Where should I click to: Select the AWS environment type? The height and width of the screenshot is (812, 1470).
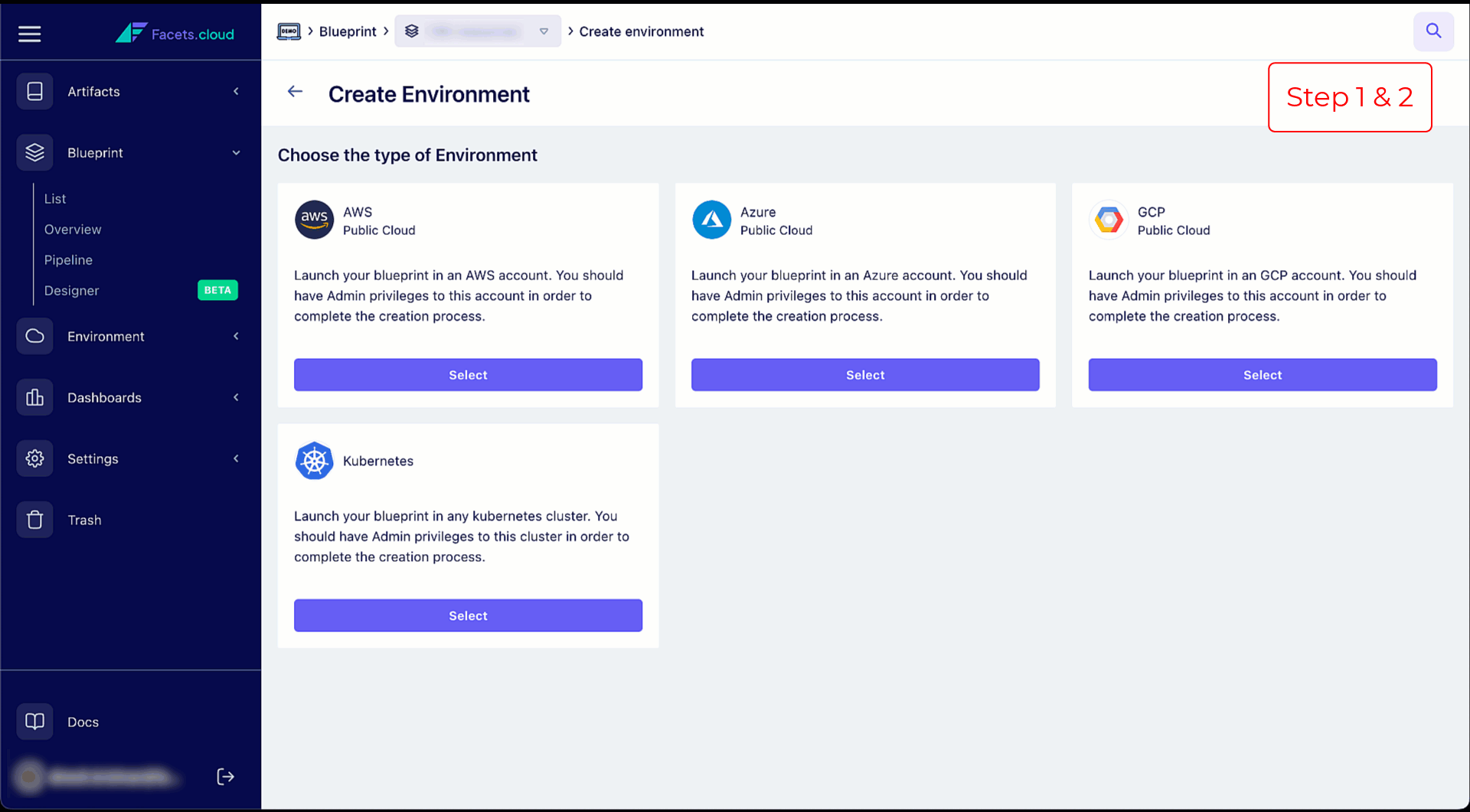pos(468,375)
